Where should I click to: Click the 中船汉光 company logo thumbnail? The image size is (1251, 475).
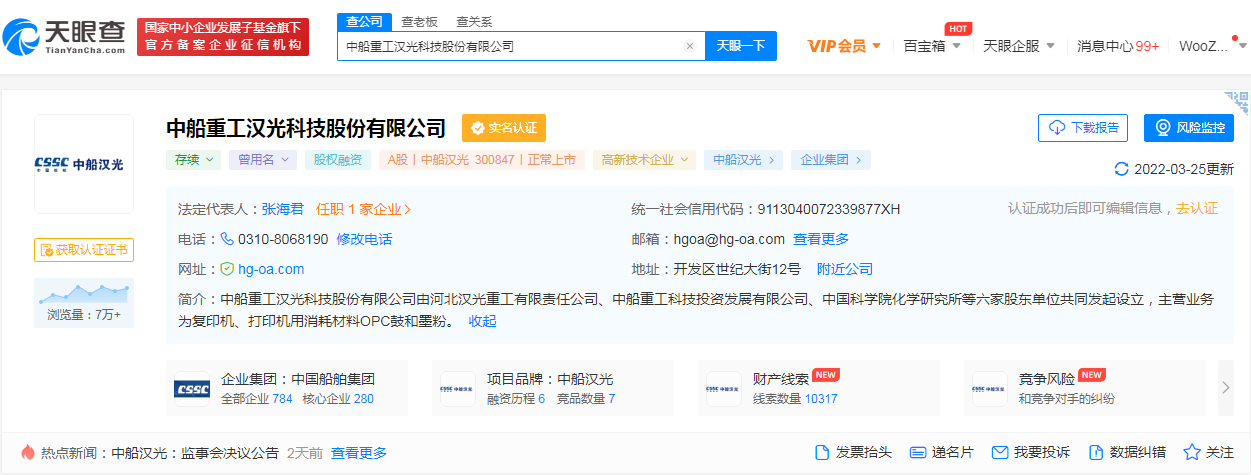(x=84, y=164)
